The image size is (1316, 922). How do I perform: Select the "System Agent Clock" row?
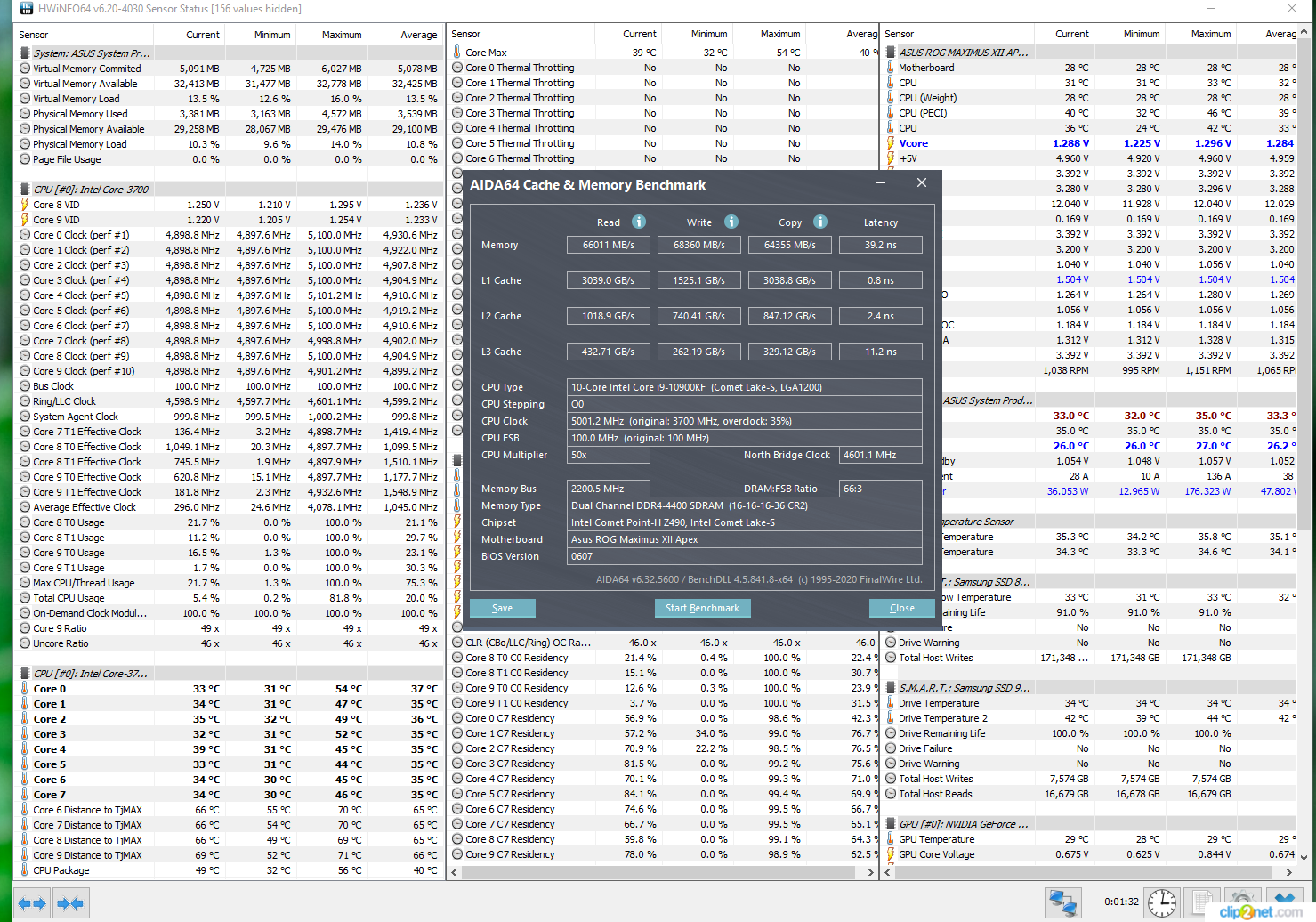pyautogui.click(x=229, y=417)
